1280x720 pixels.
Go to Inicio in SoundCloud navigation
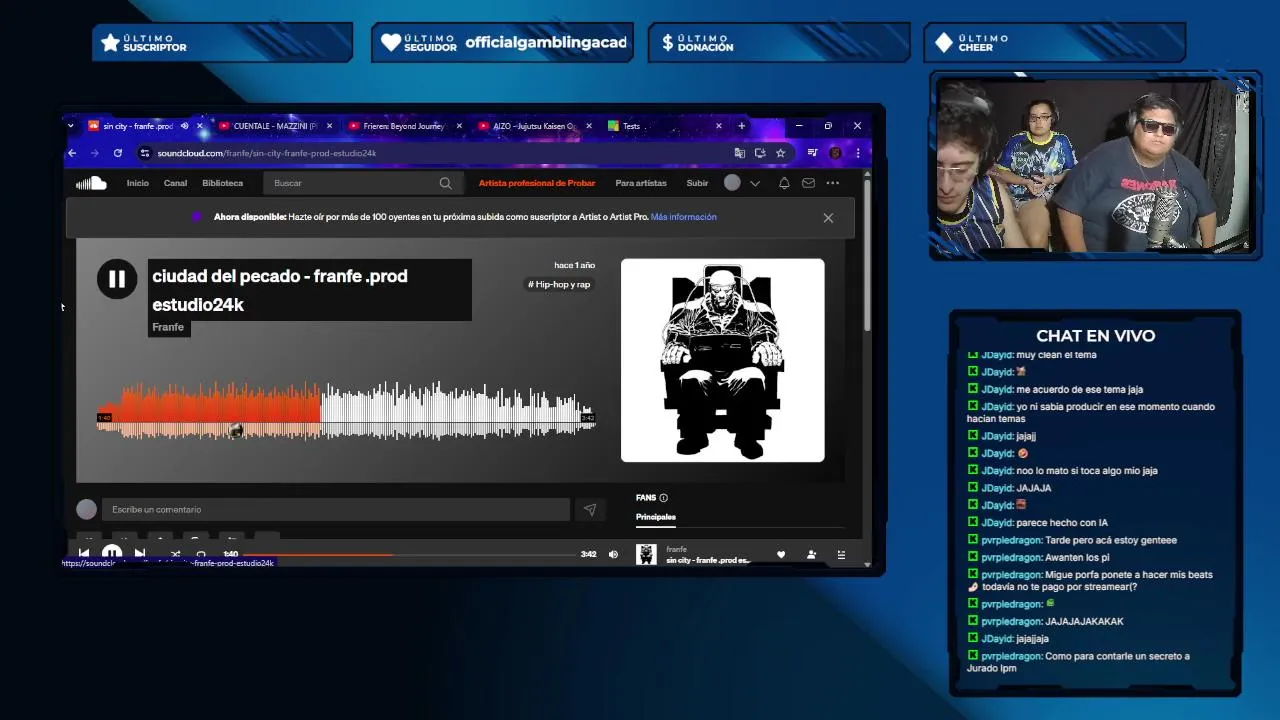137,183
